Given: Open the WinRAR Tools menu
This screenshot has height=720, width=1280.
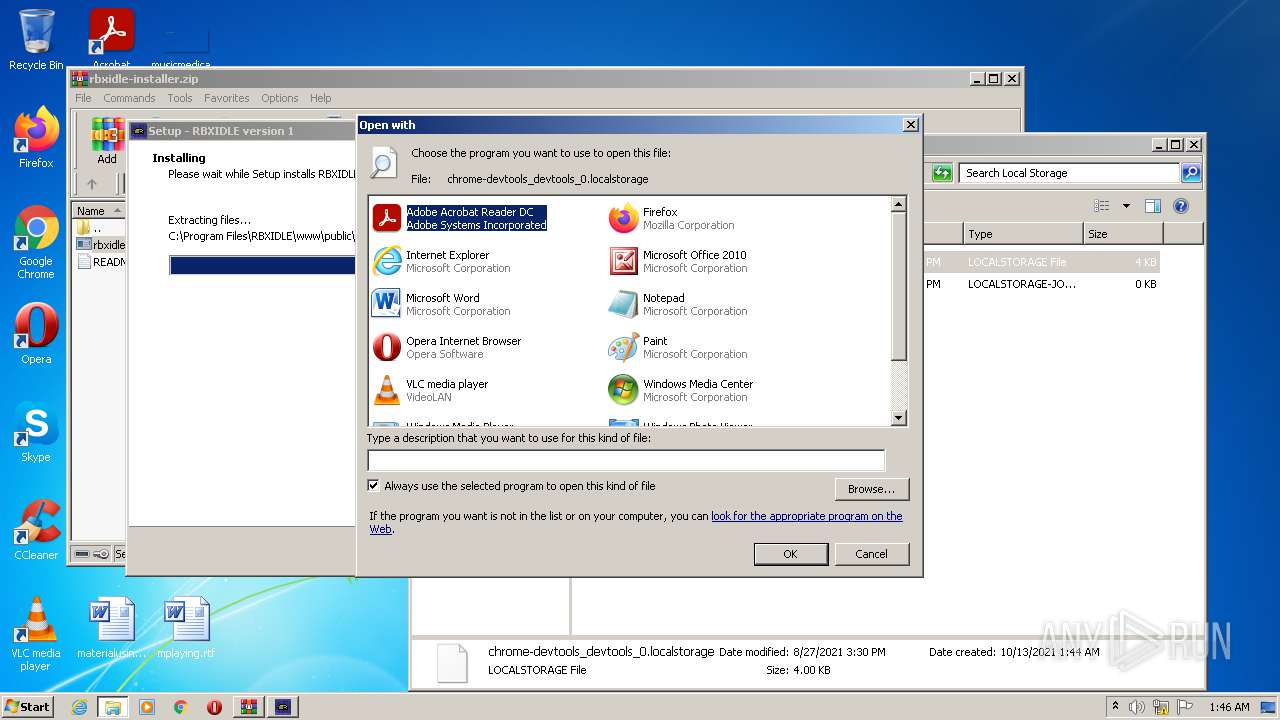Looking at the screenshot, I should point(180,98).
